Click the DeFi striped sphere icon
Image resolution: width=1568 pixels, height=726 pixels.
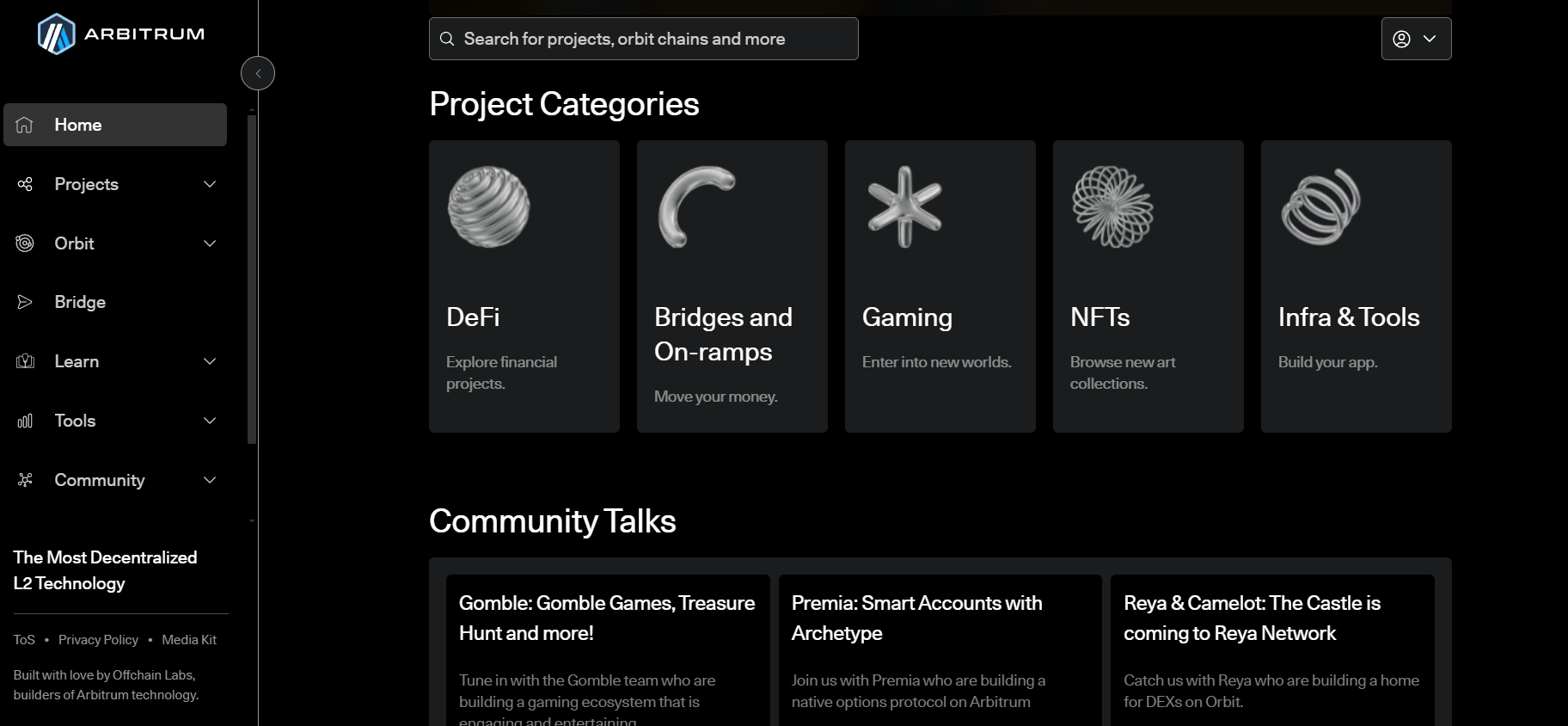click(488, 207)
